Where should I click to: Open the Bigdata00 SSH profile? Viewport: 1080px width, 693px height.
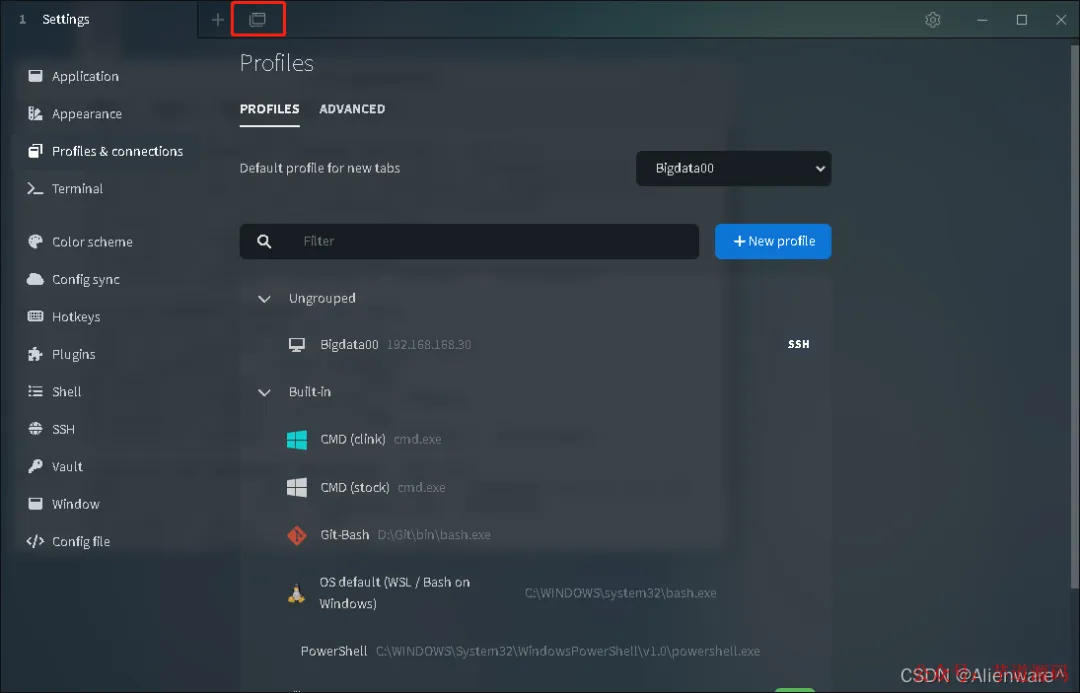pos(535,344)
